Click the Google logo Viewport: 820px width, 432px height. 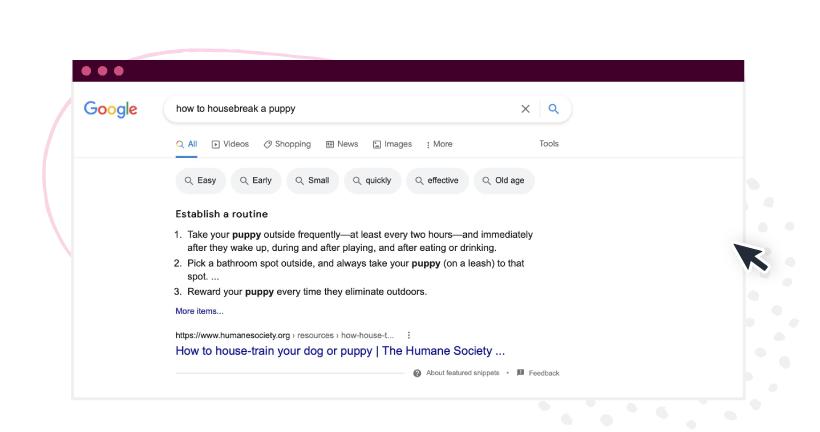click(x=110, y=109)
